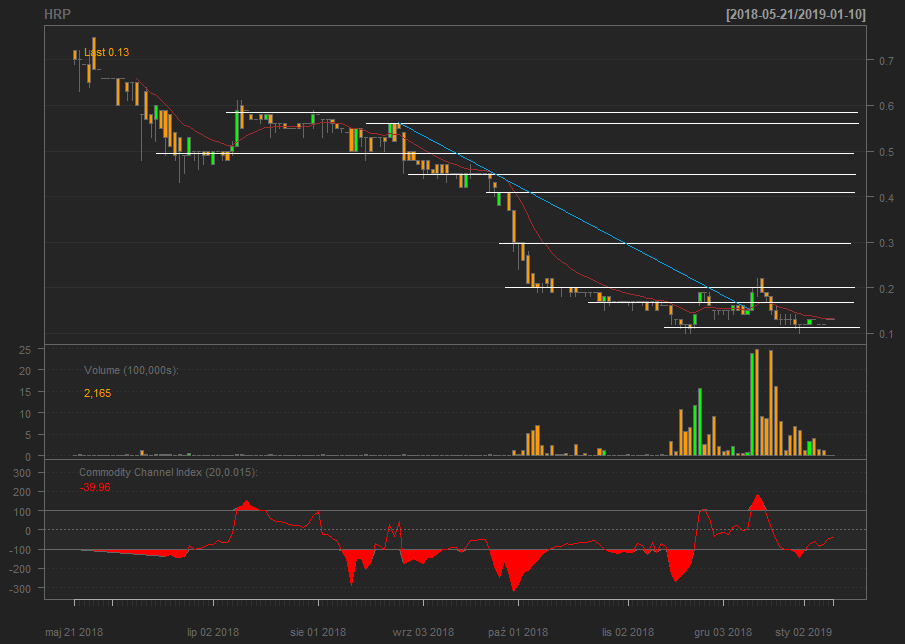The image size is (905, 644).
Task: Click the 0.1 price axis label
Action: [887, 334]
